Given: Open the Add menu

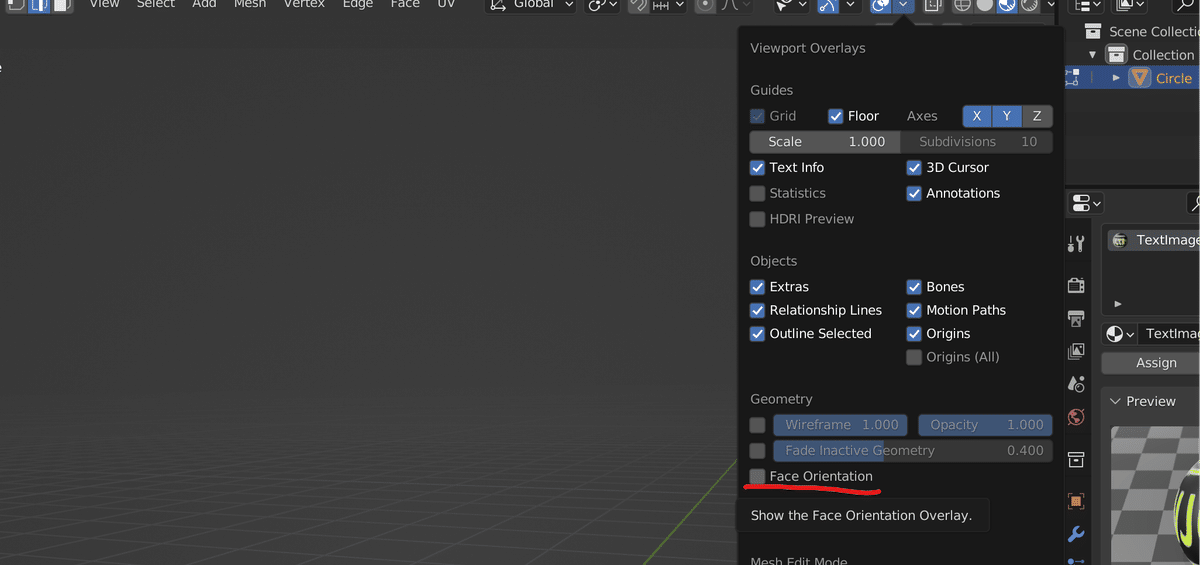Looking at the screenshot, I should (x=204, y=4).
